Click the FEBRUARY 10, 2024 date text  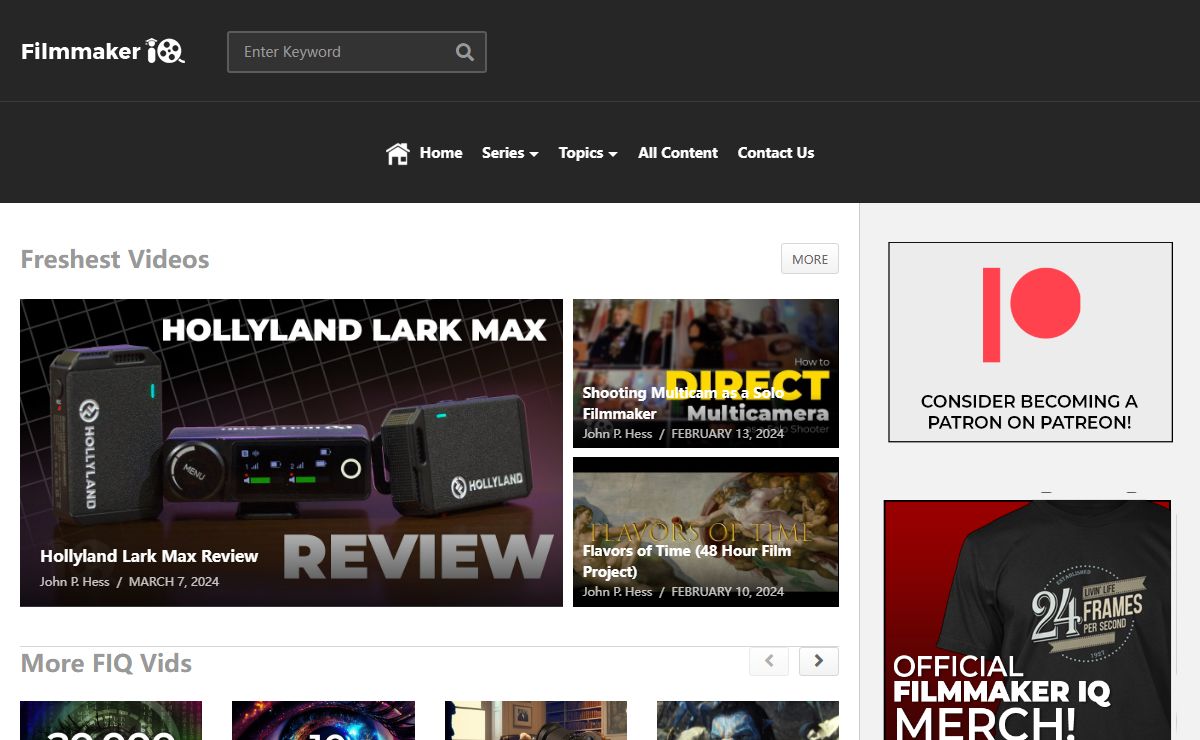pos(728,592)
